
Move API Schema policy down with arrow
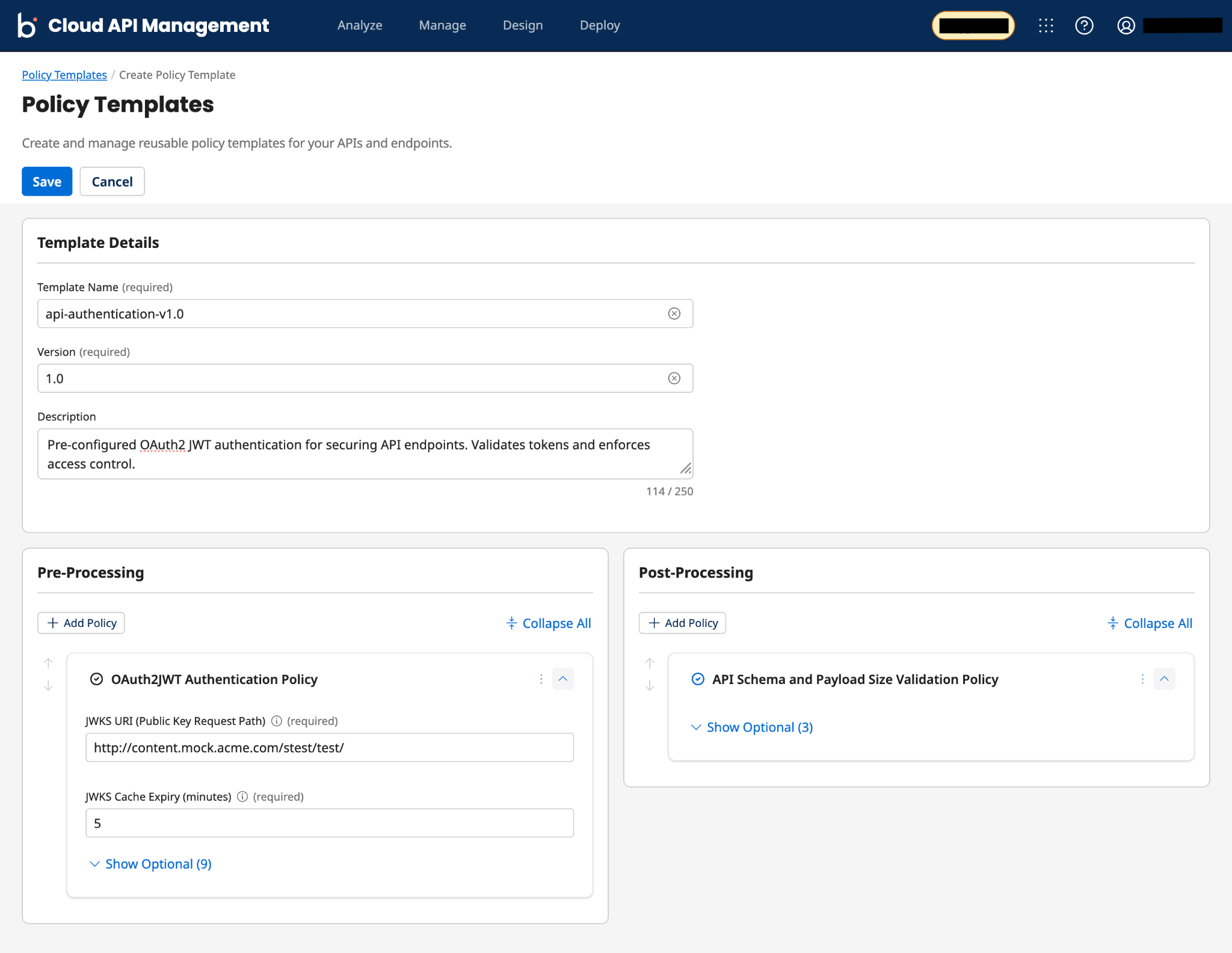pyautogui.click(x=650, y=685)
